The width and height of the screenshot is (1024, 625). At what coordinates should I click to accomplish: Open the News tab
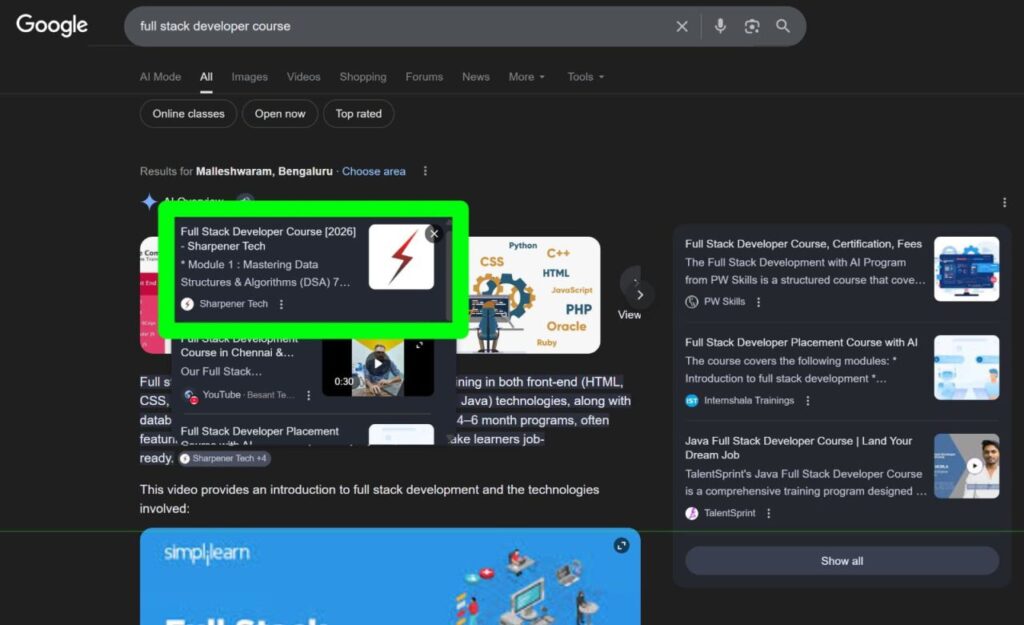pos(475,76)
